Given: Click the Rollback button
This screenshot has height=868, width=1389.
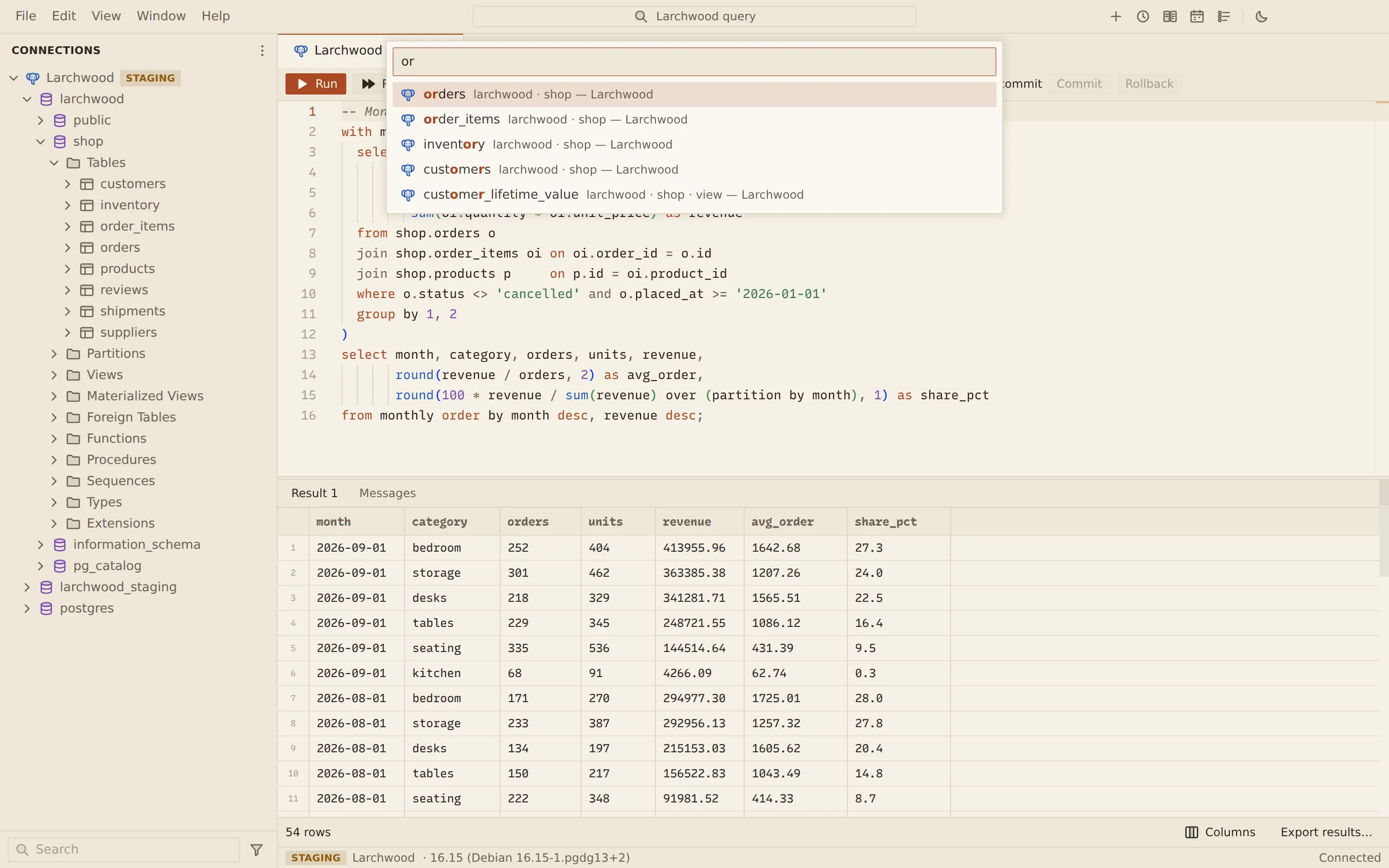Looking at the screenshot, I should tap(1149, 84).
